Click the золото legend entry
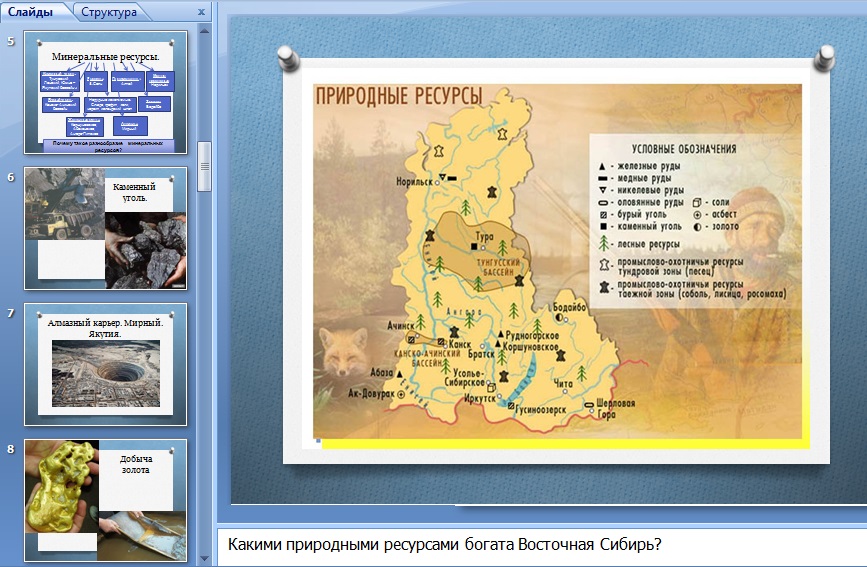The height and width of the screenshot is (567, 867). tap(715, 226)
